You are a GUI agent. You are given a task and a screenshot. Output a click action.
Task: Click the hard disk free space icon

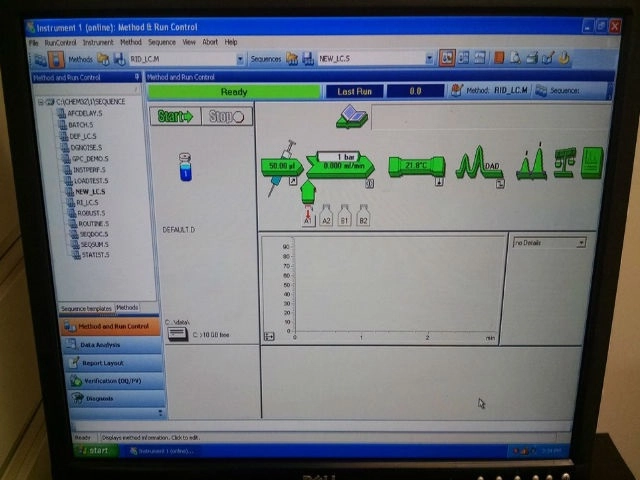click(x=179, y=334)
